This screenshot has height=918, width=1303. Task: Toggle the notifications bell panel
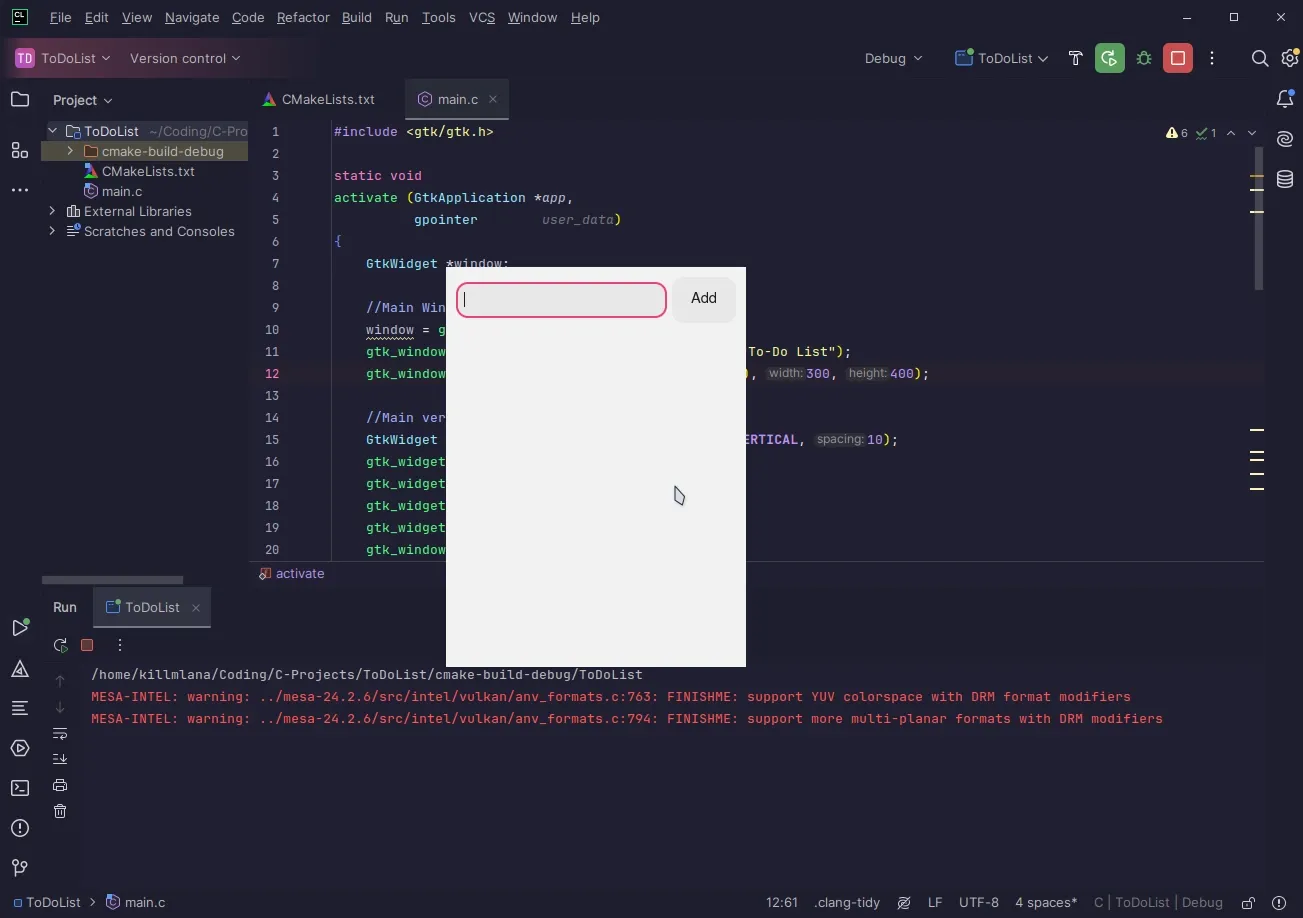[1285, 99]
